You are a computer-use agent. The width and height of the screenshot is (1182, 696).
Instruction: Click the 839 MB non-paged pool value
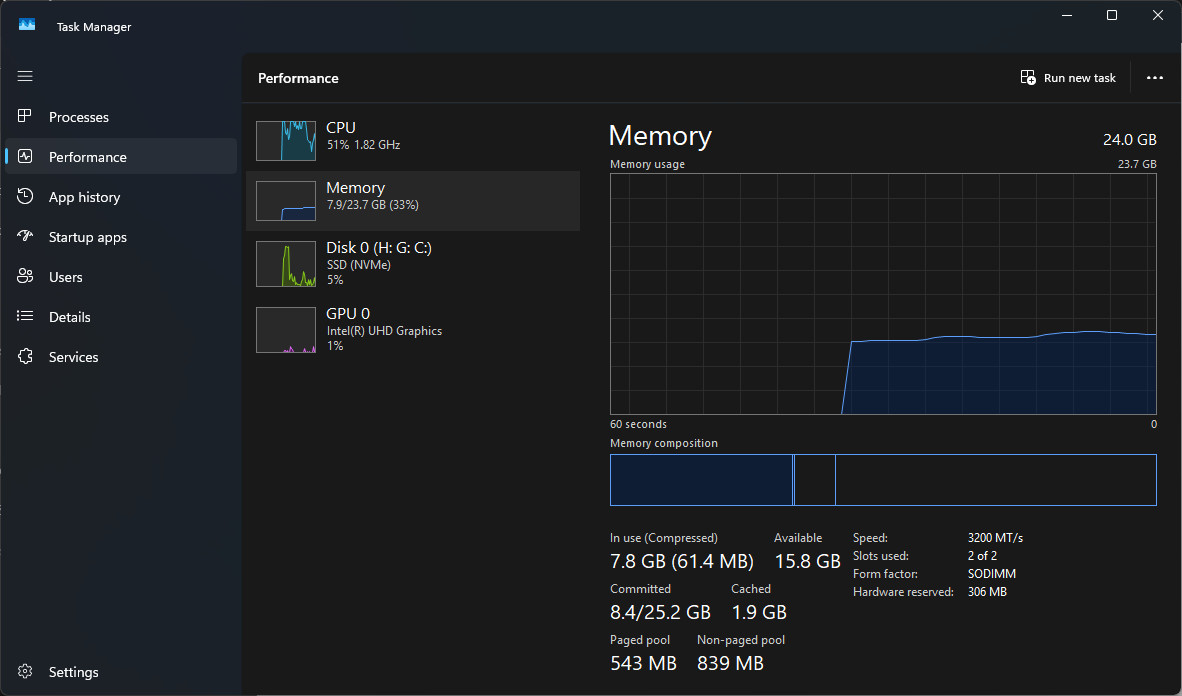click(730, 663)
